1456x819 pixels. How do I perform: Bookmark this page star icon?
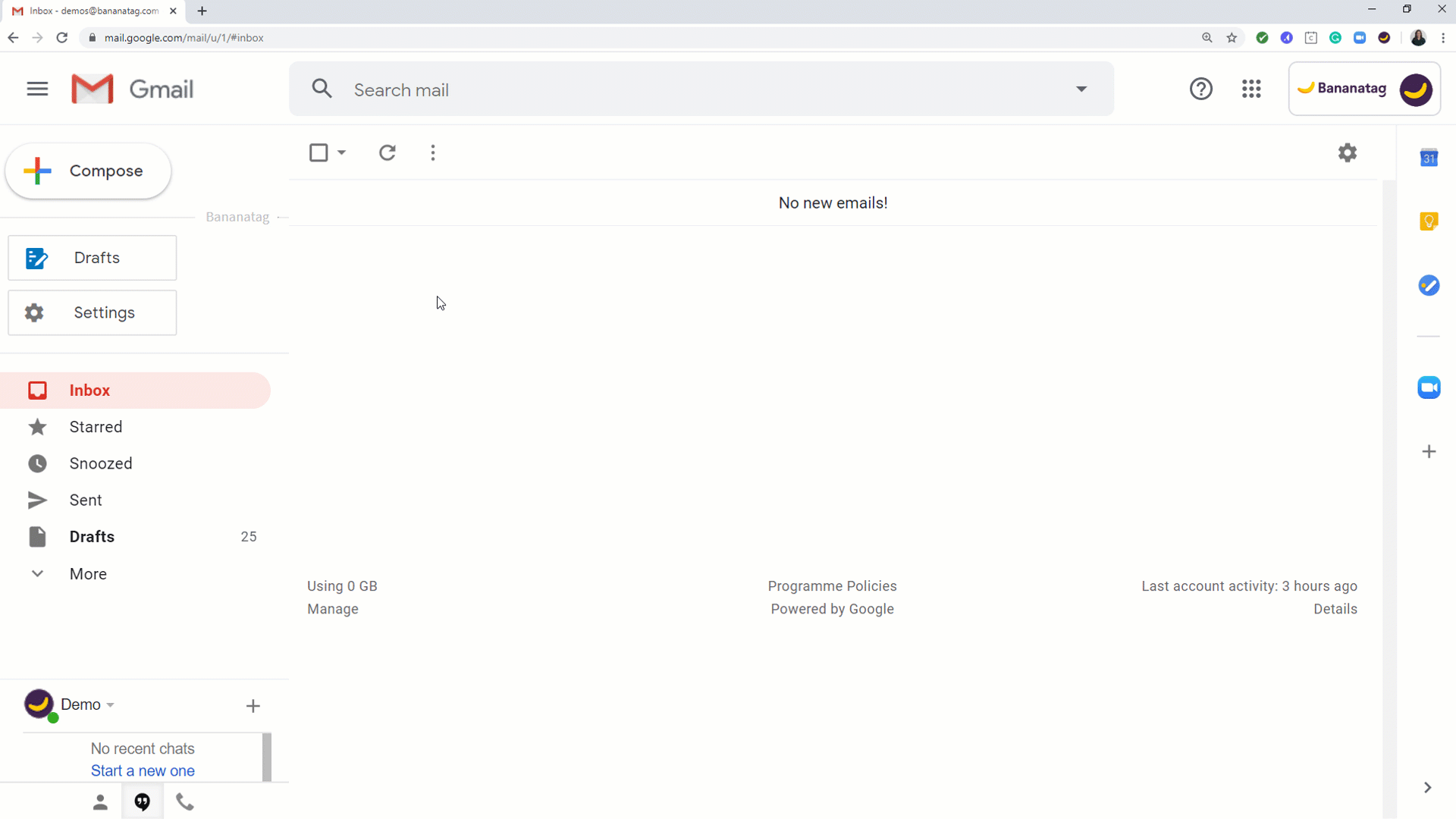point(1232,37)
